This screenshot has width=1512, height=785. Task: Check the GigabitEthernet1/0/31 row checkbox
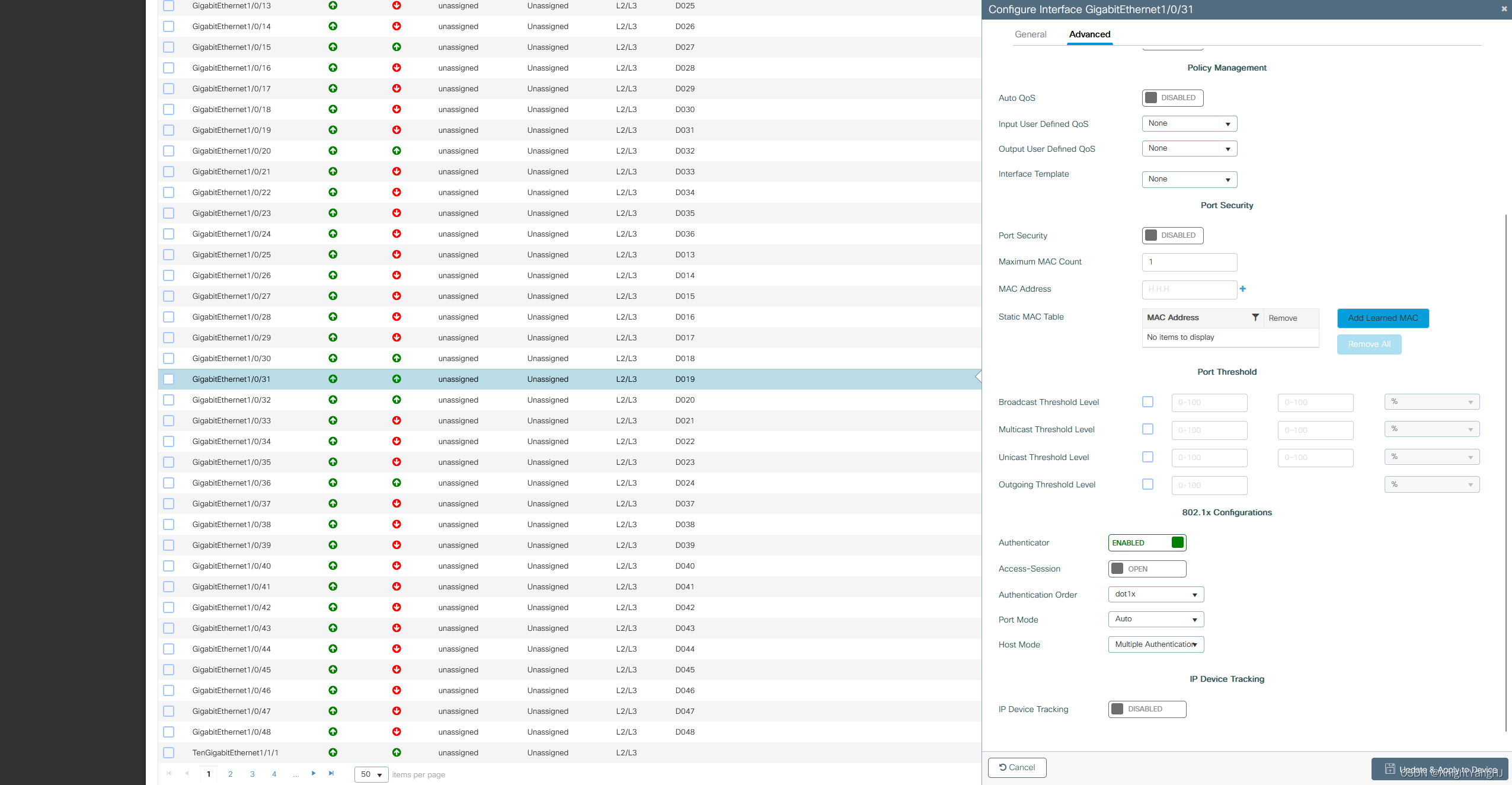[169, 379]
